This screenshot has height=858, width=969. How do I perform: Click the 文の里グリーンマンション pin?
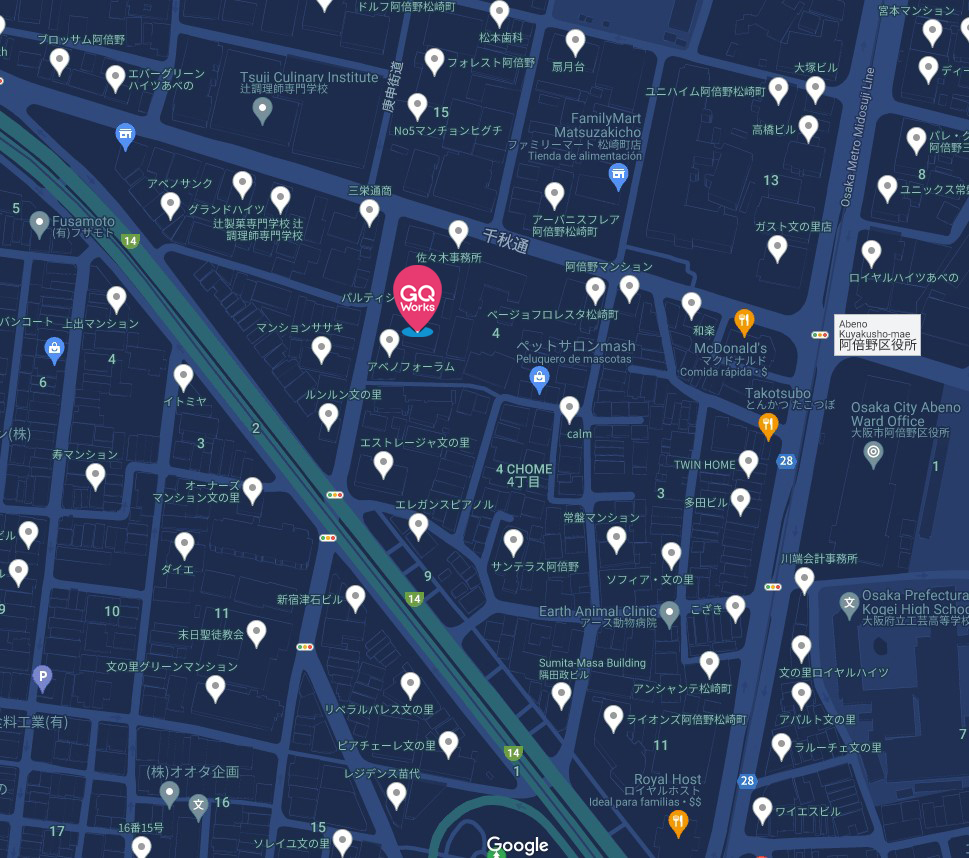click(x=215, y=689)
